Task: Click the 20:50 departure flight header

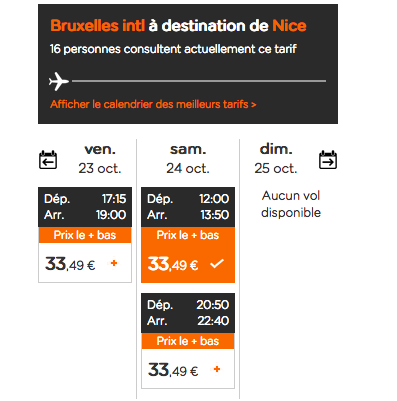Action: click(188, 313)
